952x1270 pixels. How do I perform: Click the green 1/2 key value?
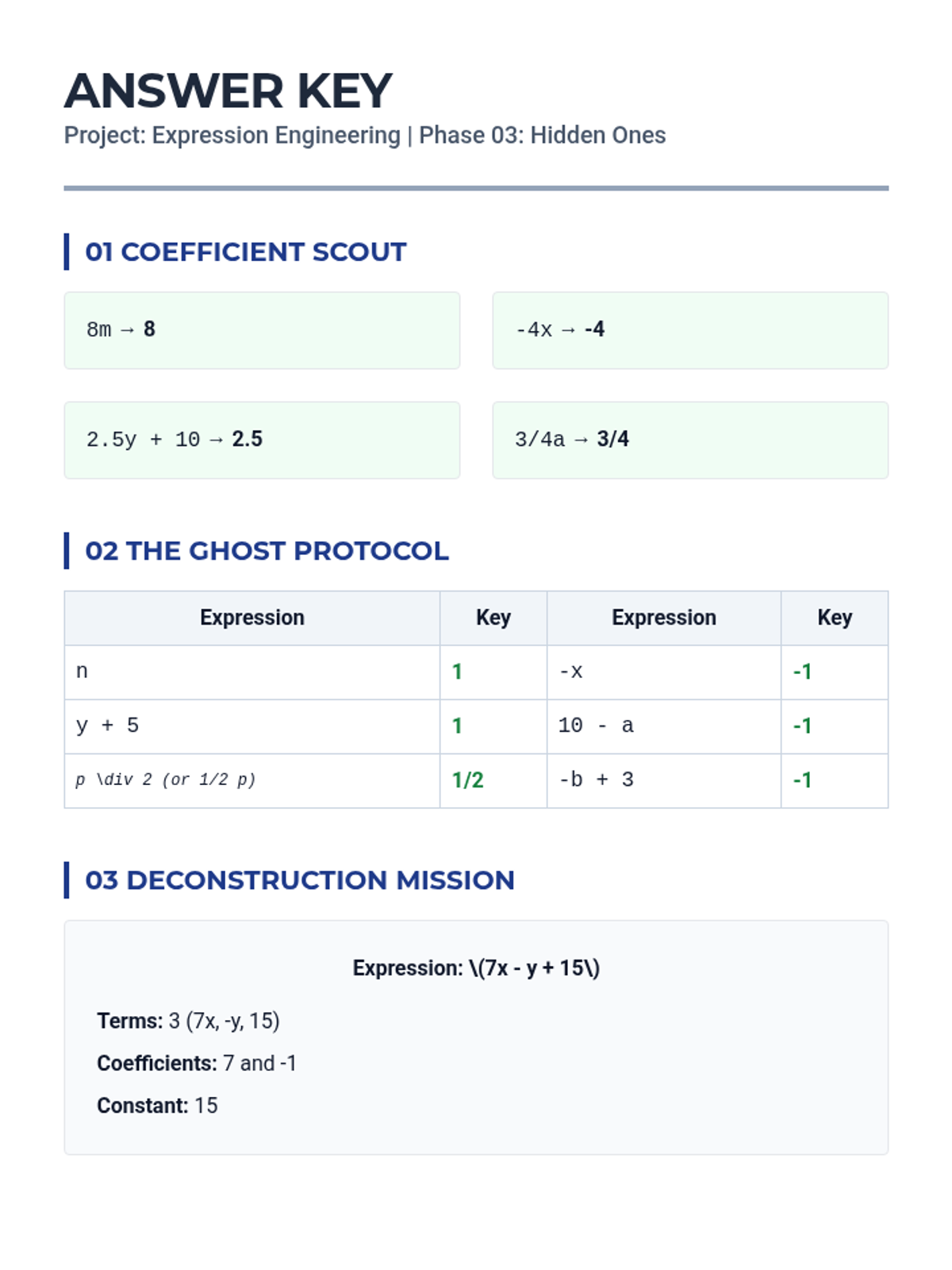pos(468,780)
